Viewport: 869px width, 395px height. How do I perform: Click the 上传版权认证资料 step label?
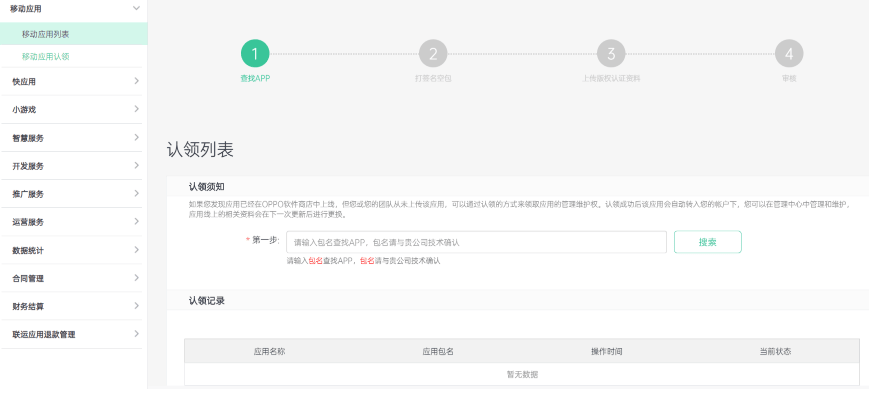611,79
